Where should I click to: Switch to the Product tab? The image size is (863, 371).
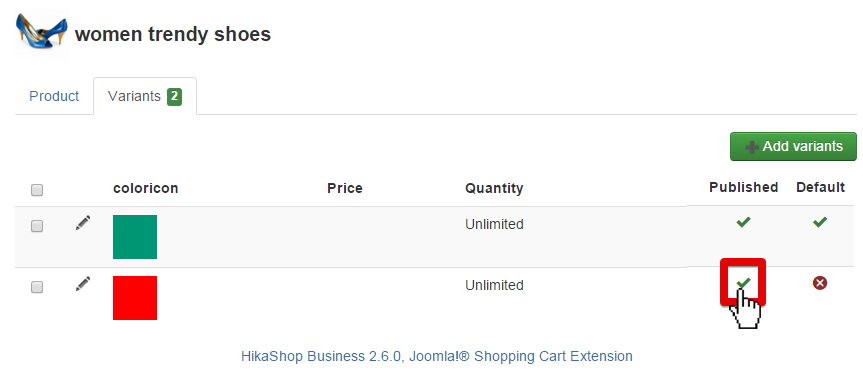tap(54, 96)
